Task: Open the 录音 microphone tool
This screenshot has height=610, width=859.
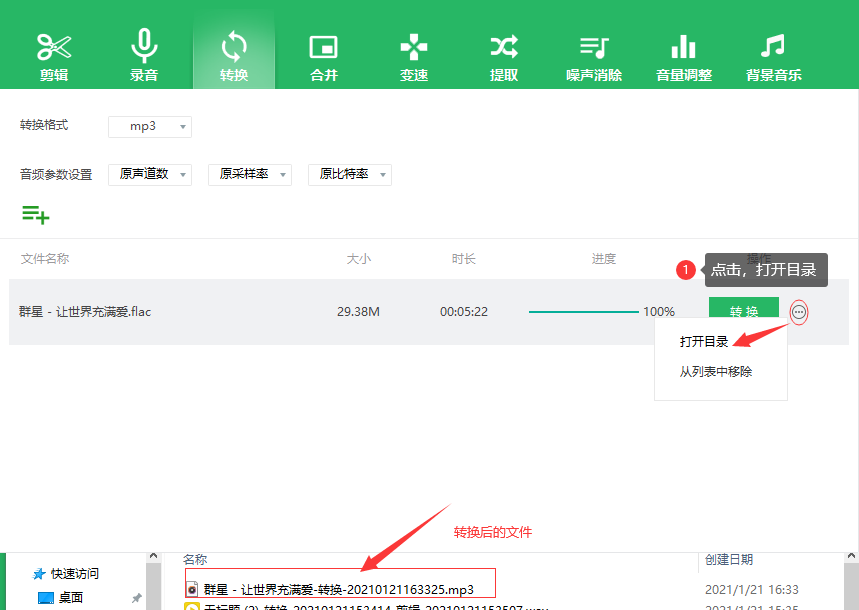Action: click(x=144, y=57)
